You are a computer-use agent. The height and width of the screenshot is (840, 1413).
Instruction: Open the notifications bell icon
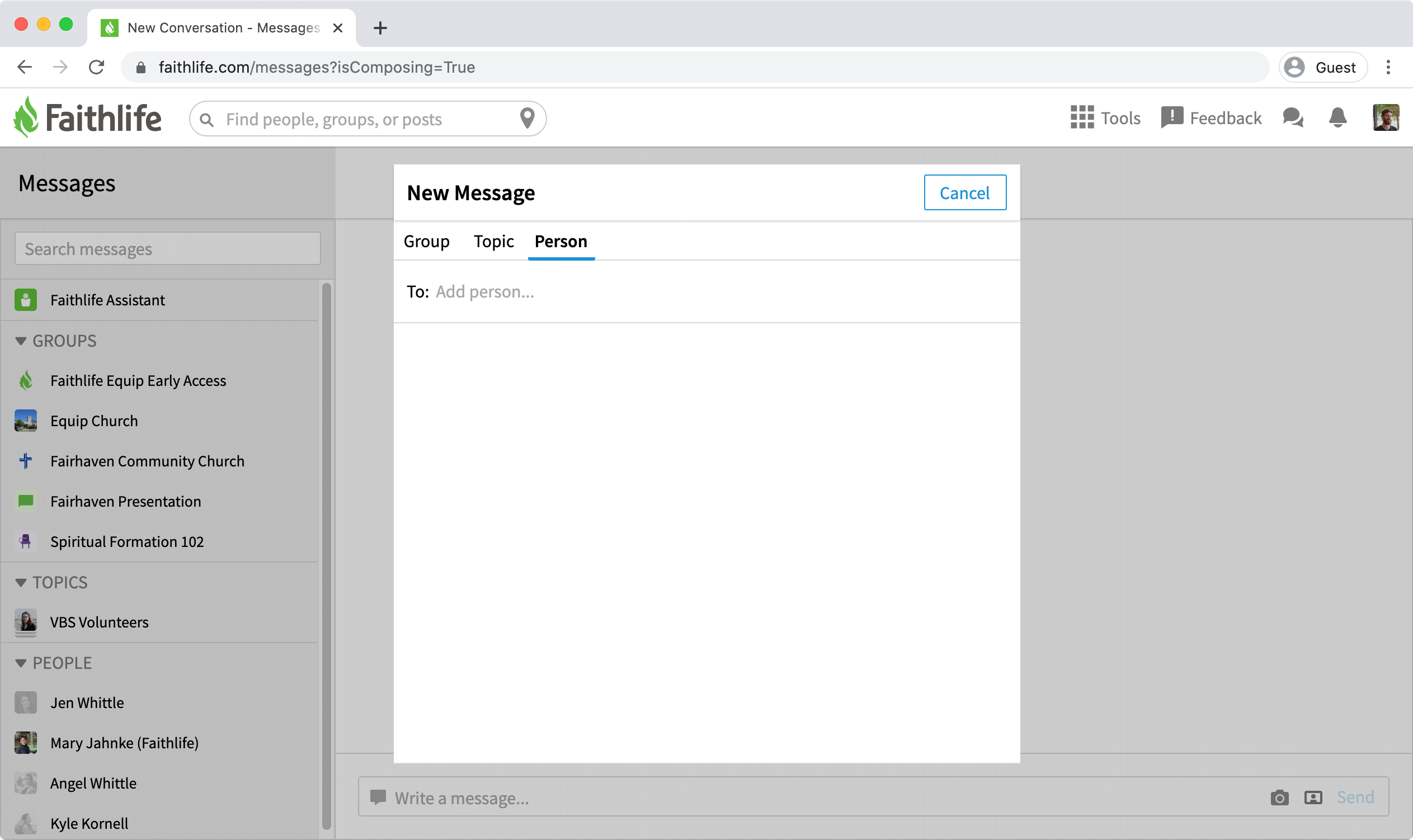(x=1337, y=118)
